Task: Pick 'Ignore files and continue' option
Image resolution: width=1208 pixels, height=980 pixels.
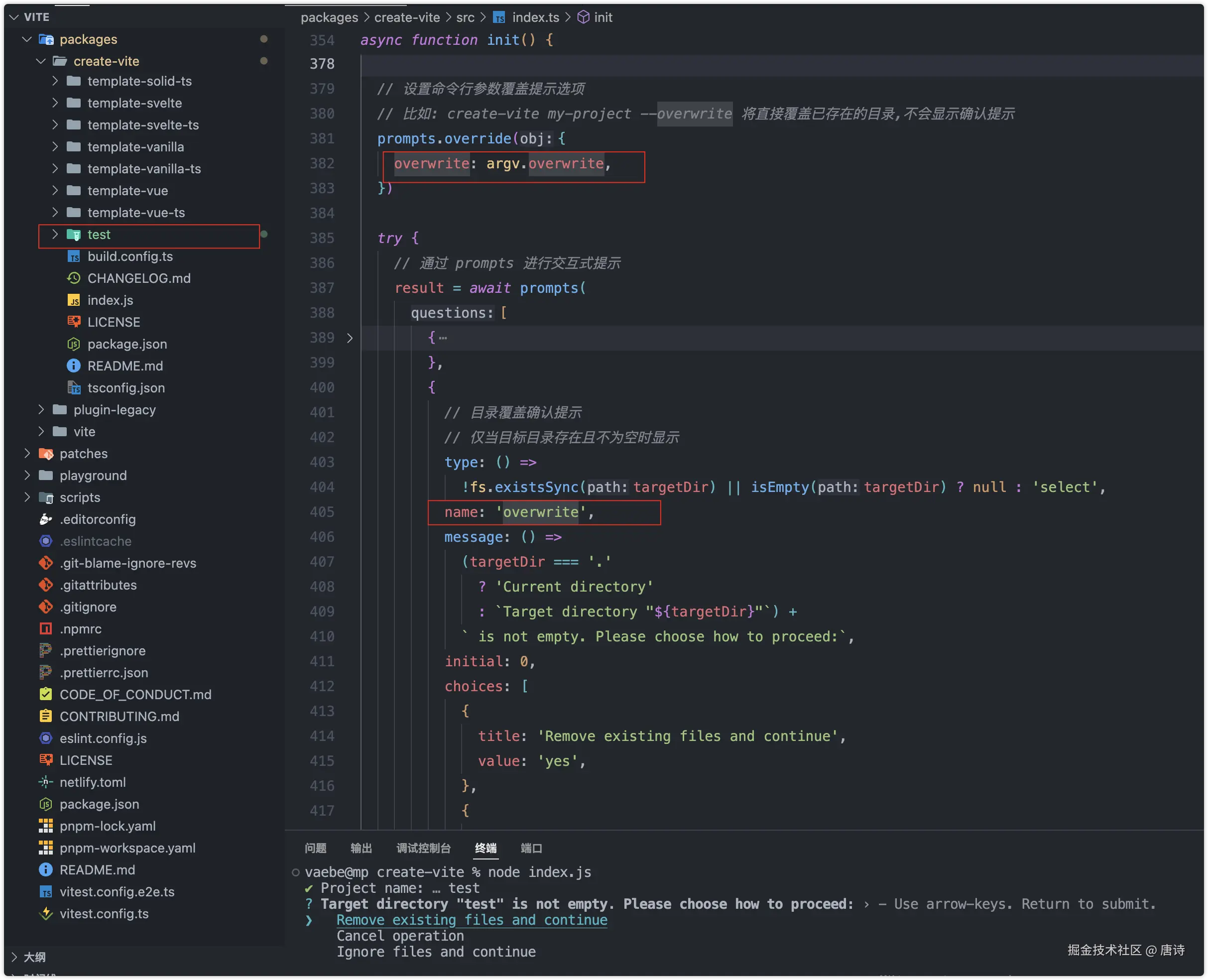Action: pyautogui.click(x=436, y=952)
